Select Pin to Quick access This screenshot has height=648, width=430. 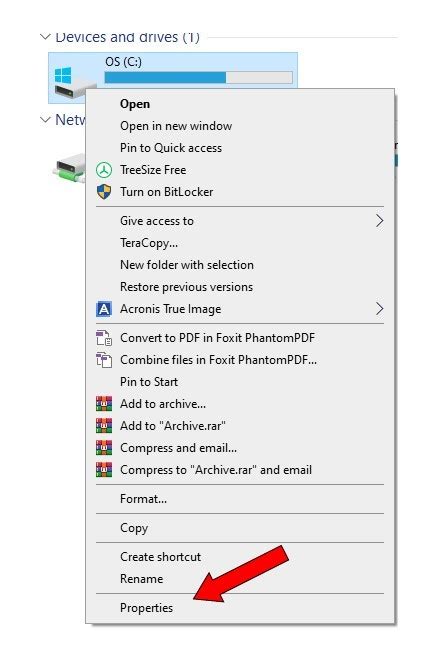point(171,148)
